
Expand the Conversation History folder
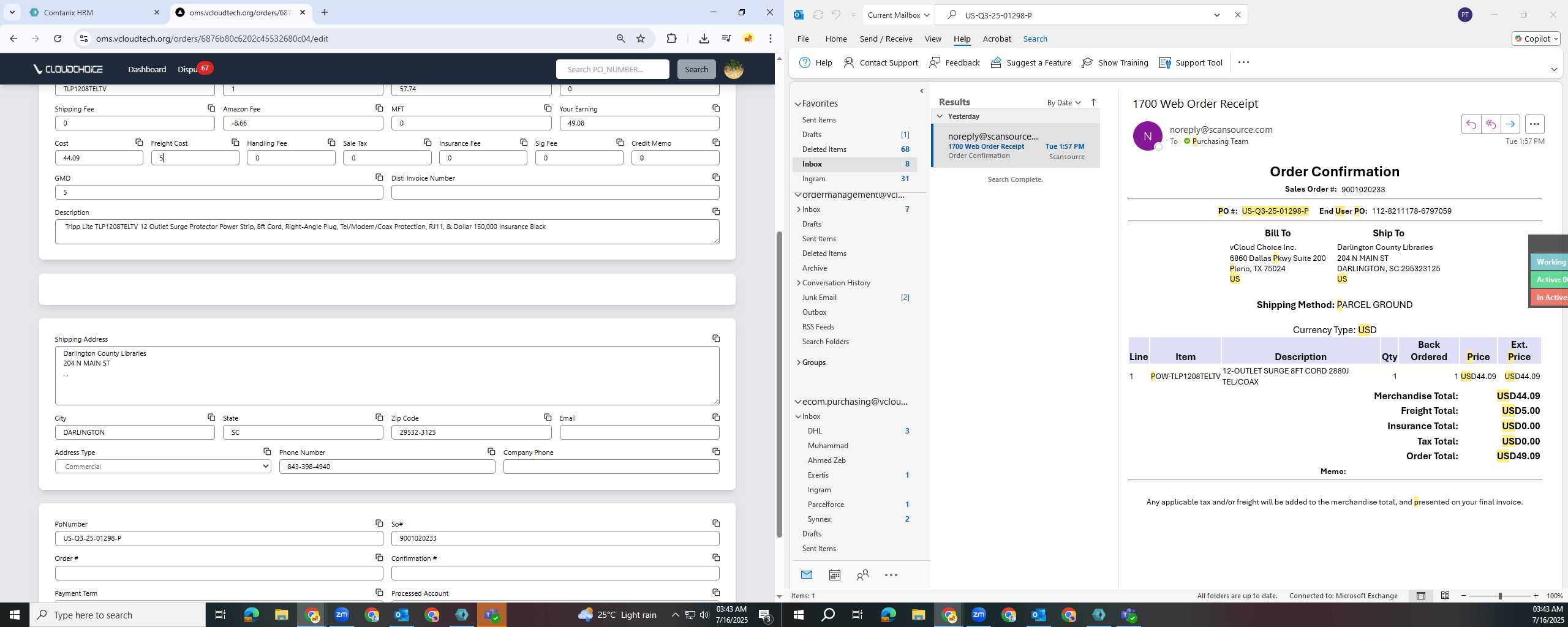coord(799,283)
